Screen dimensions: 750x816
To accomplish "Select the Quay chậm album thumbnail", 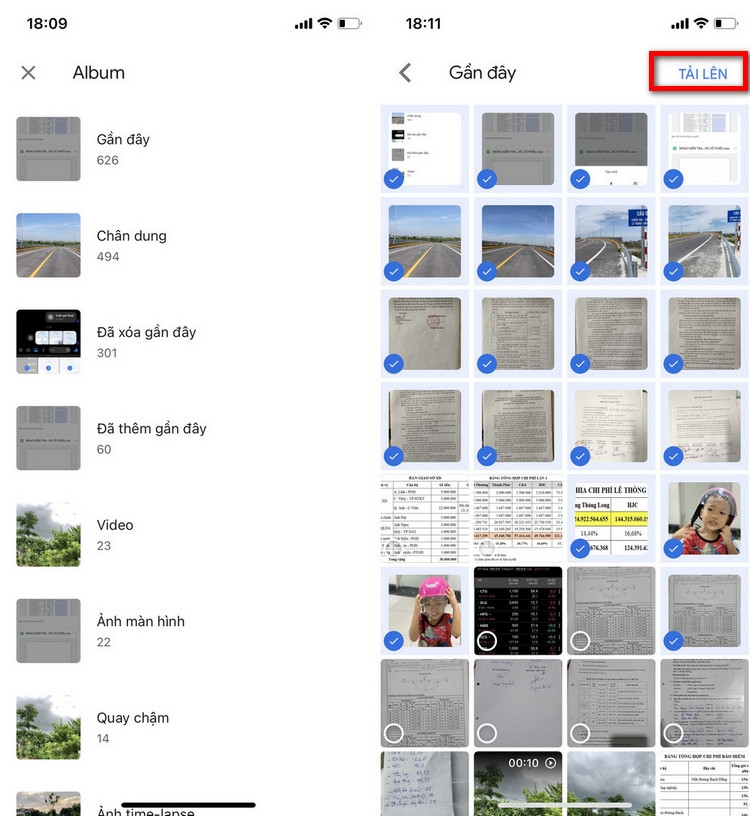I will coord(48,727).
